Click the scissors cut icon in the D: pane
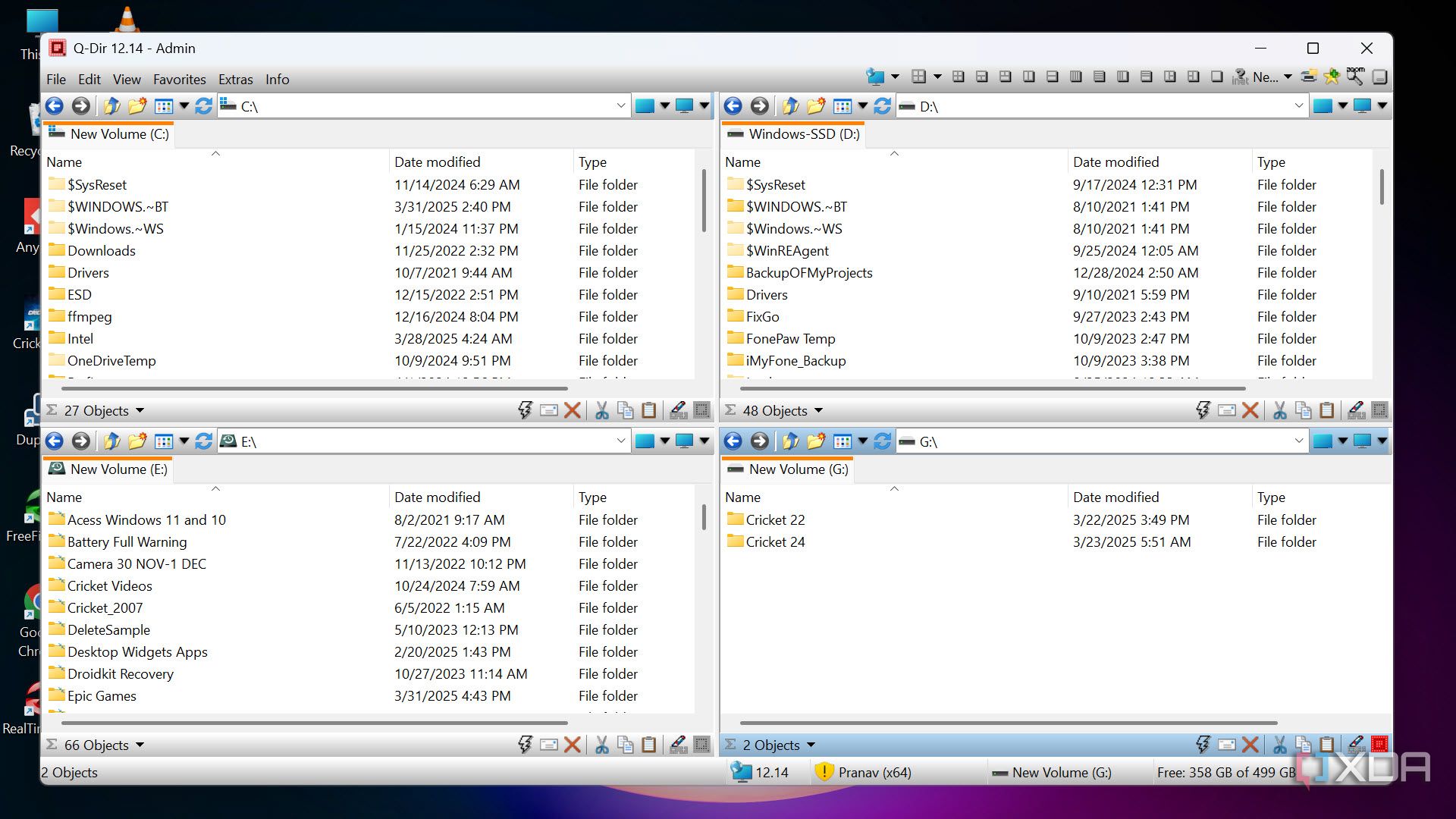Screen dimensions: 1456x819 (x=1280, y=410)
